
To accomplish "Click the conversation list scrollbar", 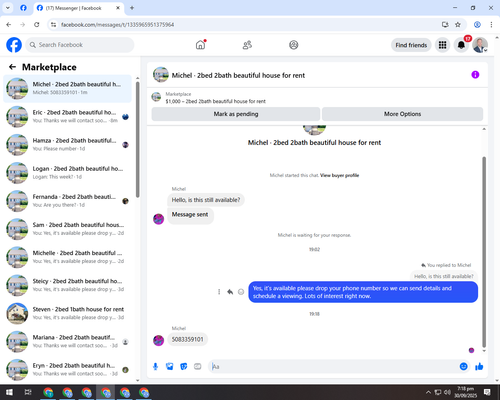I will 138,139.
